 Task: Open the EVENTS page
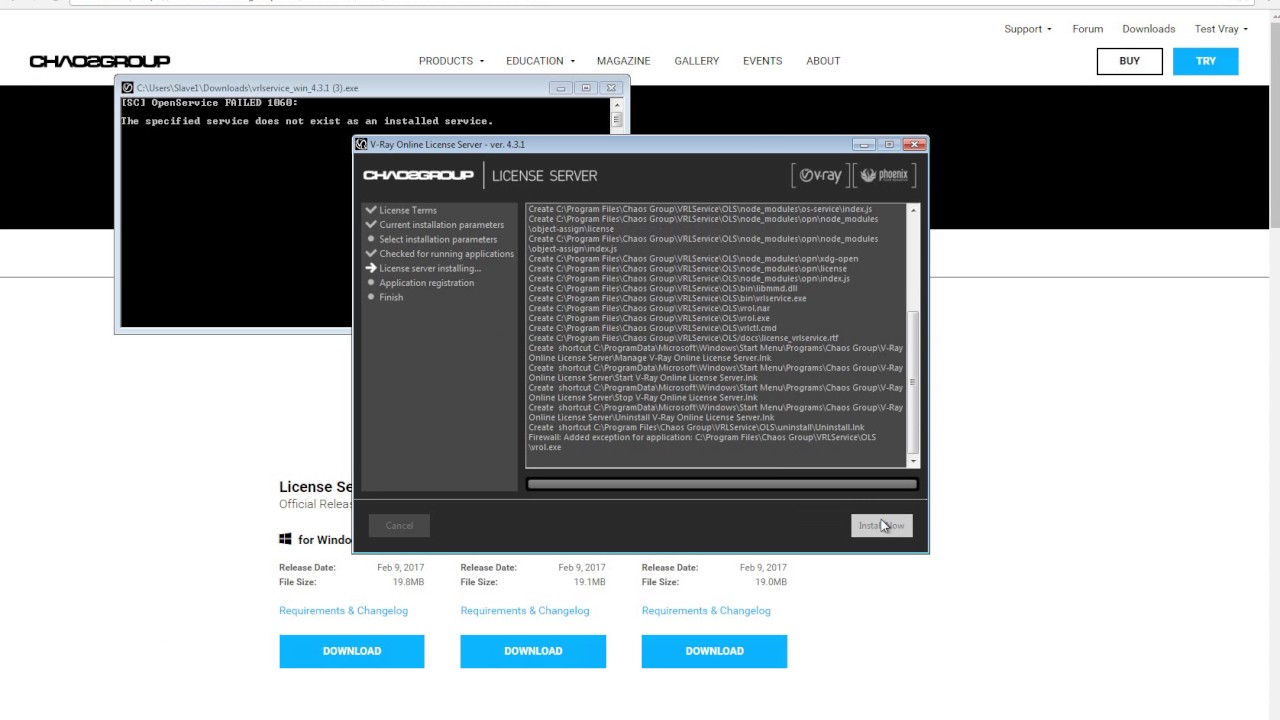(x=762, y=61)
